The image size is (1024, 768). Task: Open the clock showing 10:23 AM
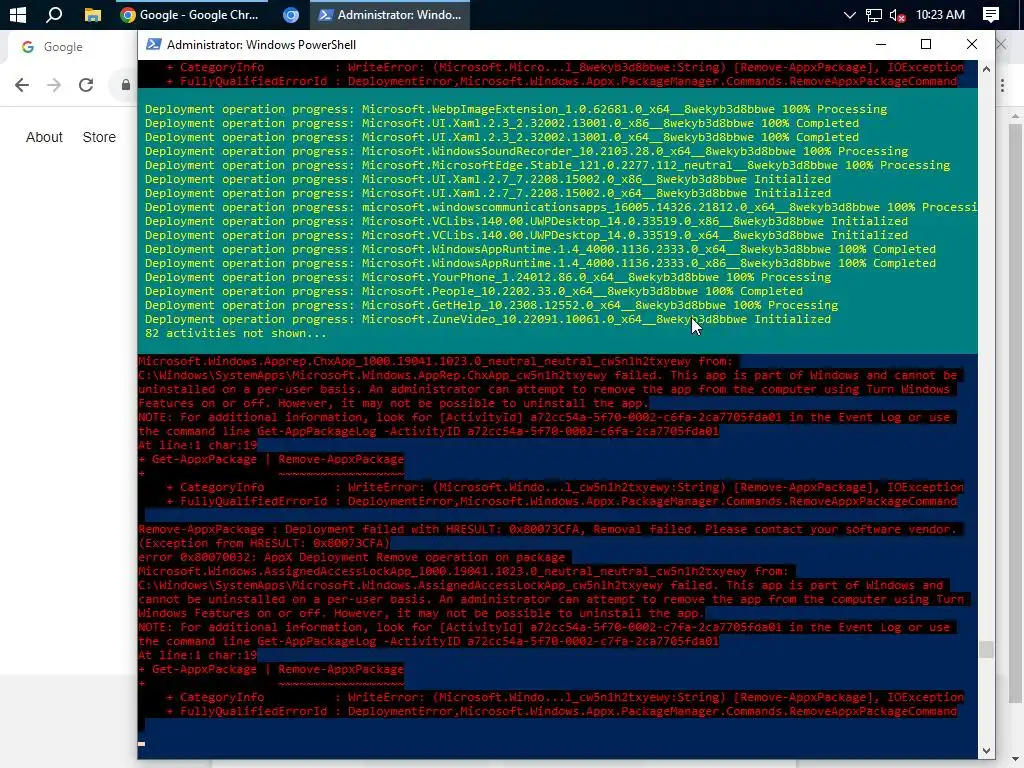pos(940,14)
